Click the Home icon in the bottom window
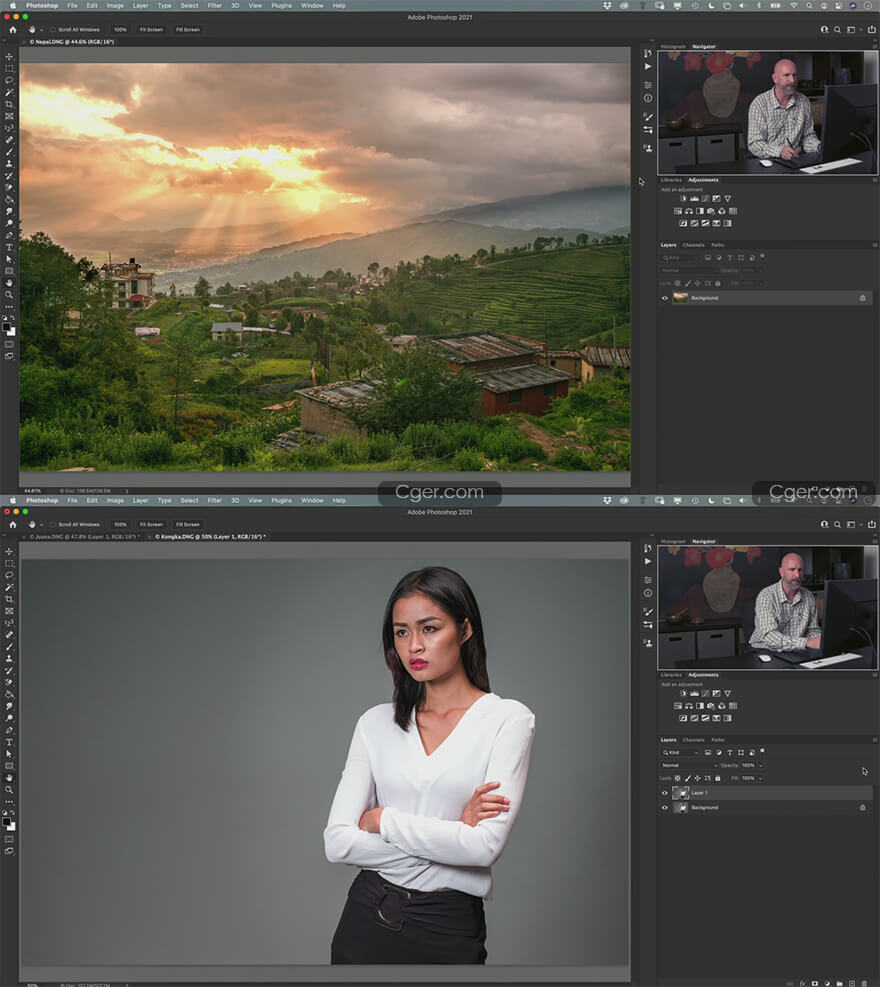This screenshot has width=880, height=987. coord(13,524)
